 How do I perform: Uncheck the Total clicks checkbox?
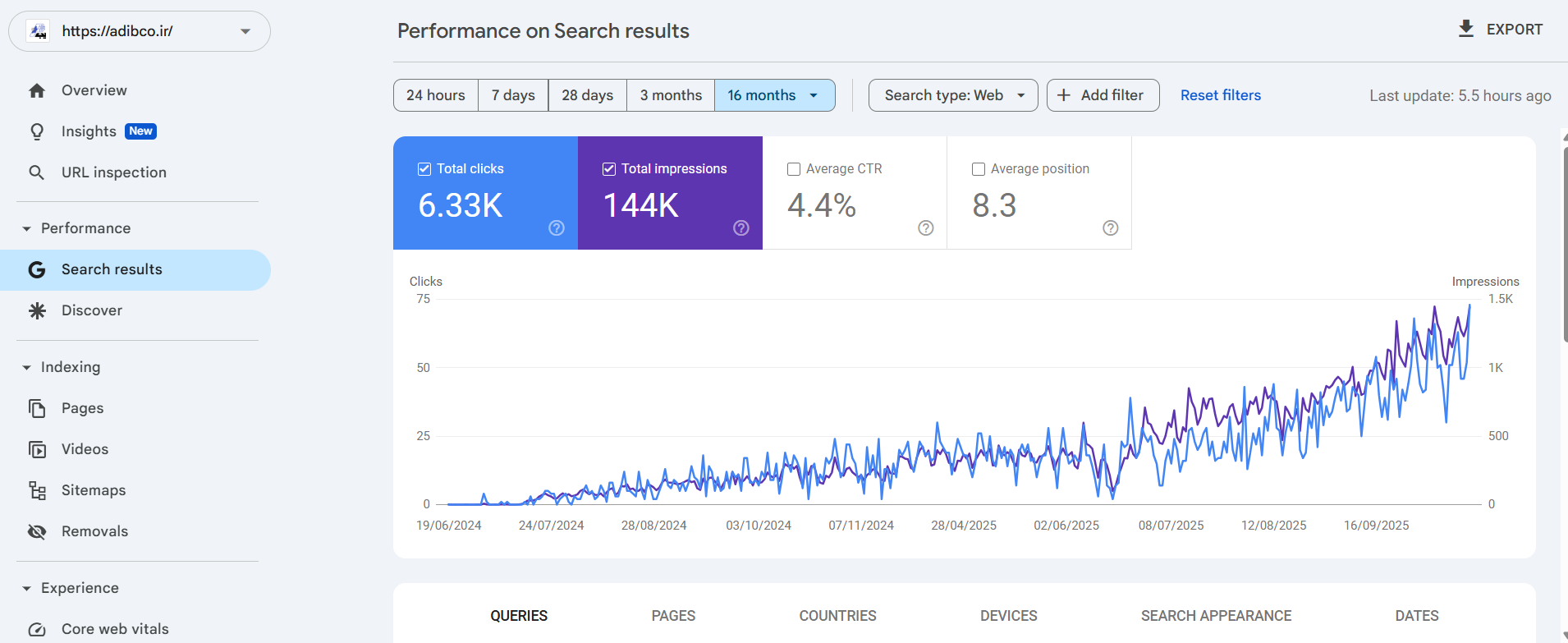click(x=424, y=169)
